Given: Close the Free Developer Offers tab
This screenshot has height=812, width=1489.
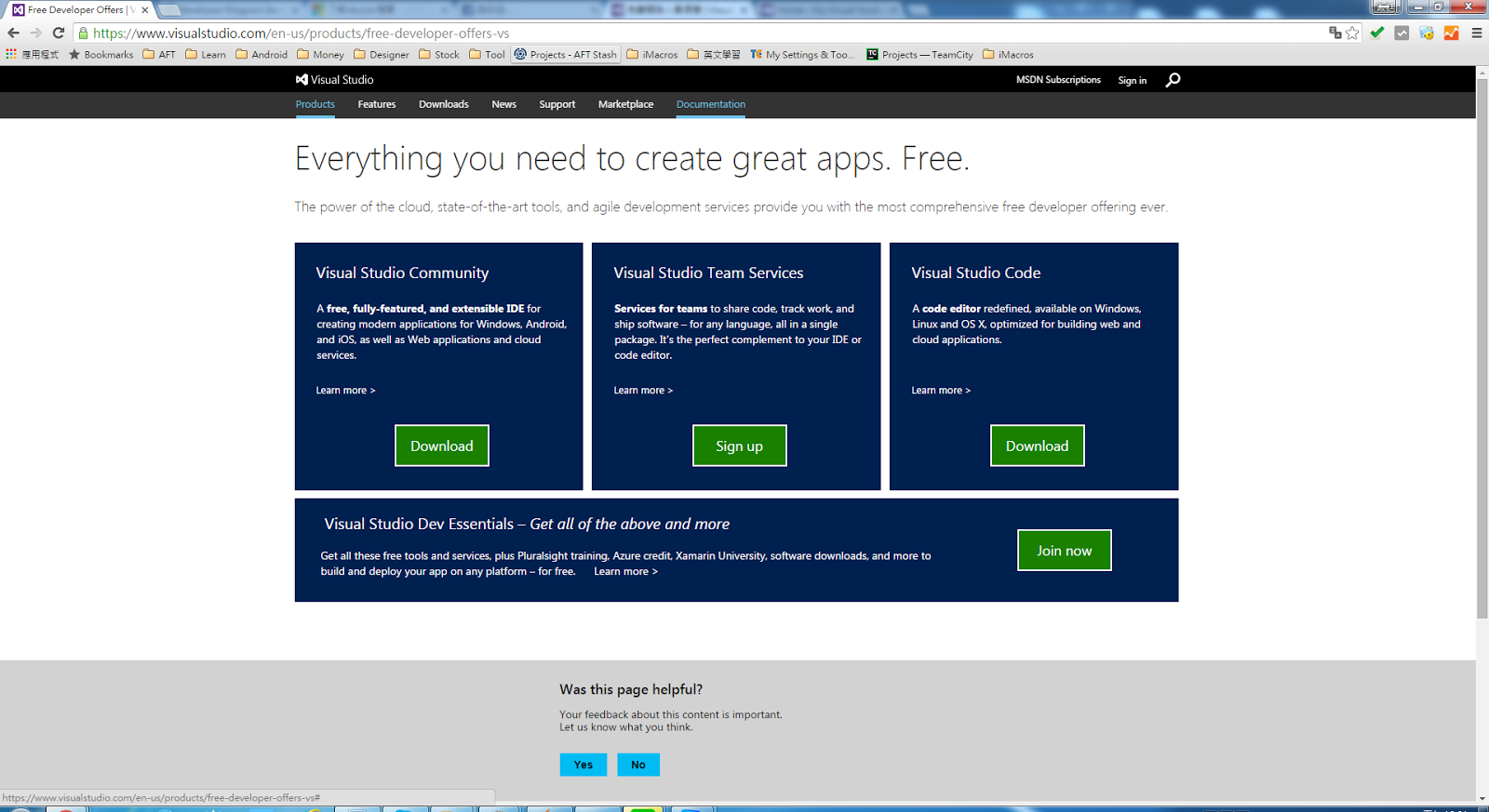Looking at the screenshot, I should [145, 10].
